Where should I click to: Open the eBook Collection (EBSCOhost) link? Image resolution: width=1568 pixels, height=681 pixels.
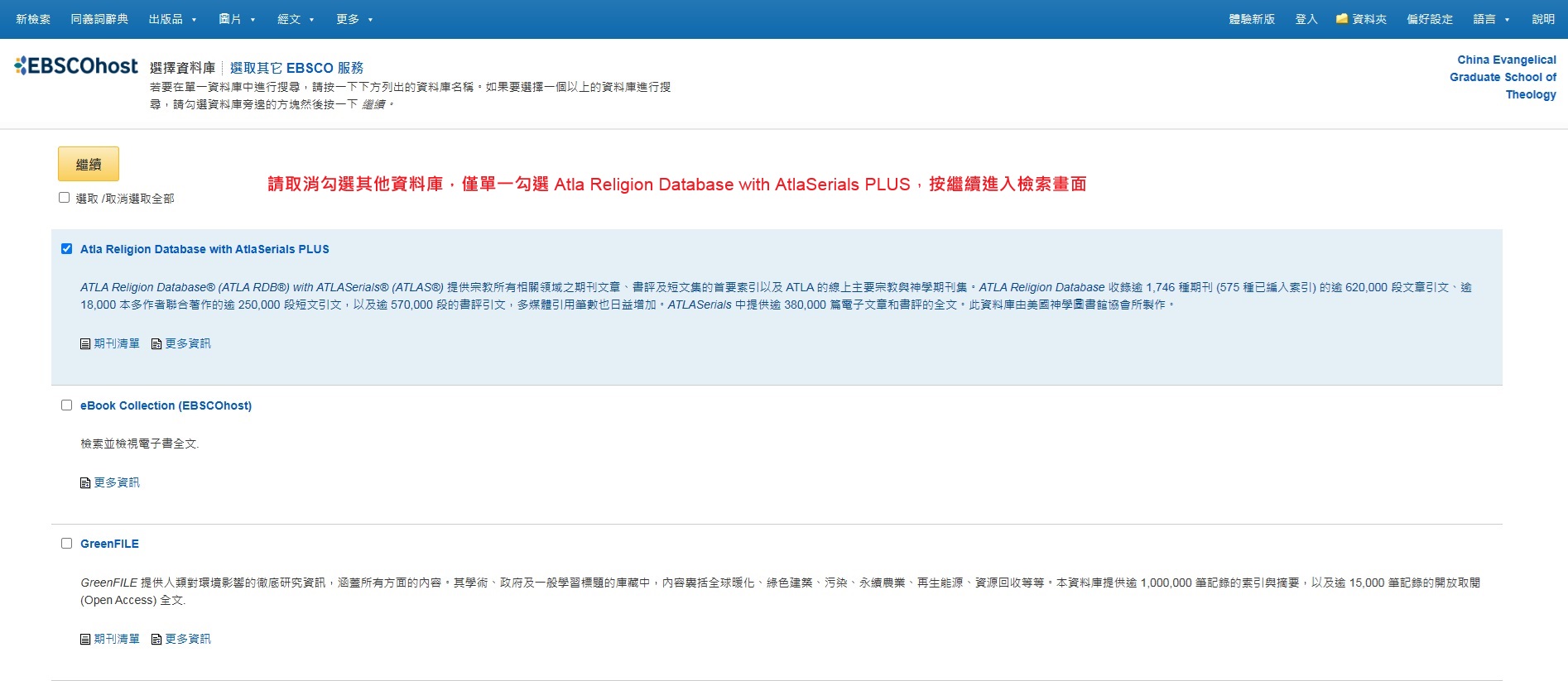166,405
